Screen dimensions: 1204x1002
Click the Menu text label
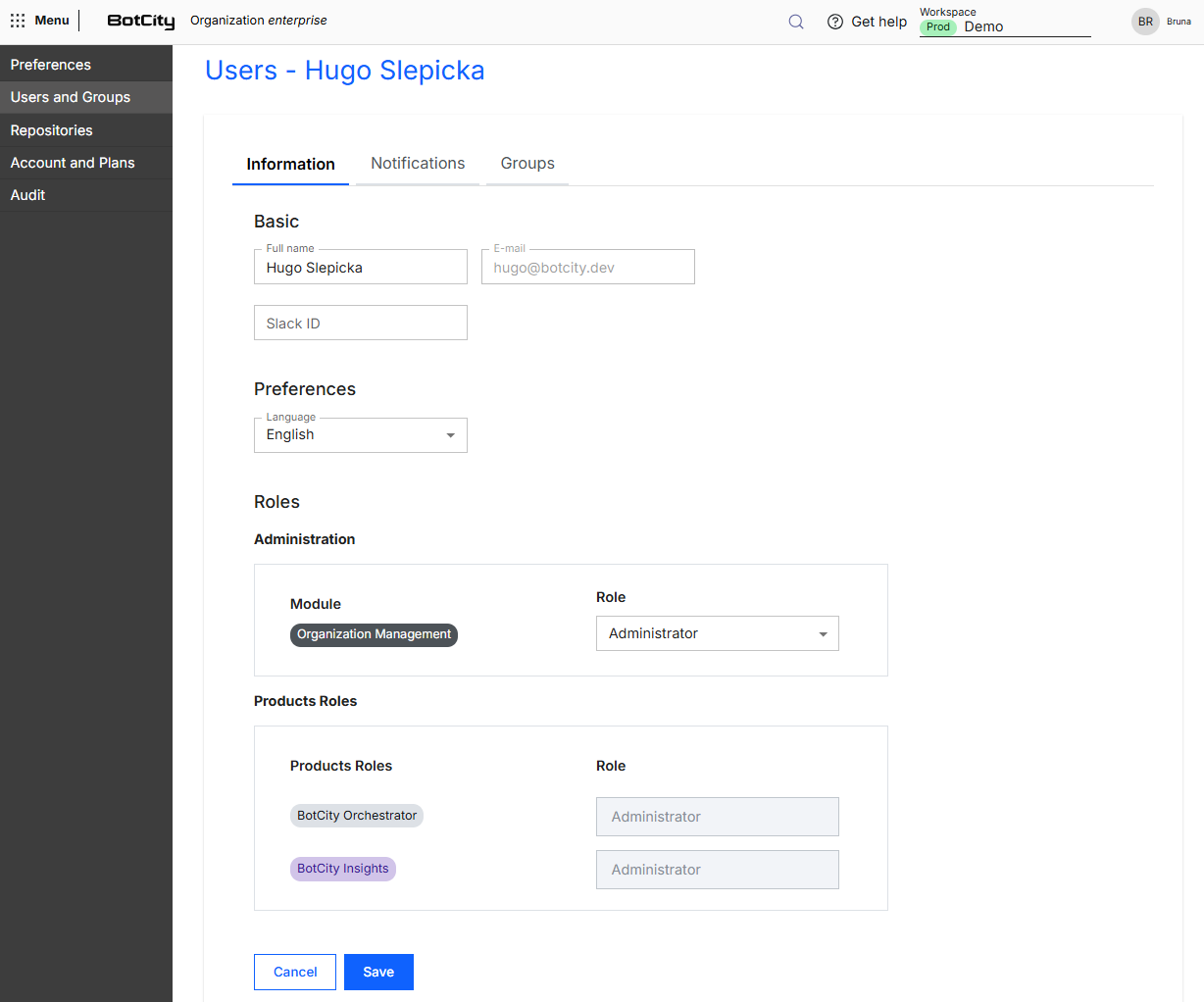coord(52,21)
